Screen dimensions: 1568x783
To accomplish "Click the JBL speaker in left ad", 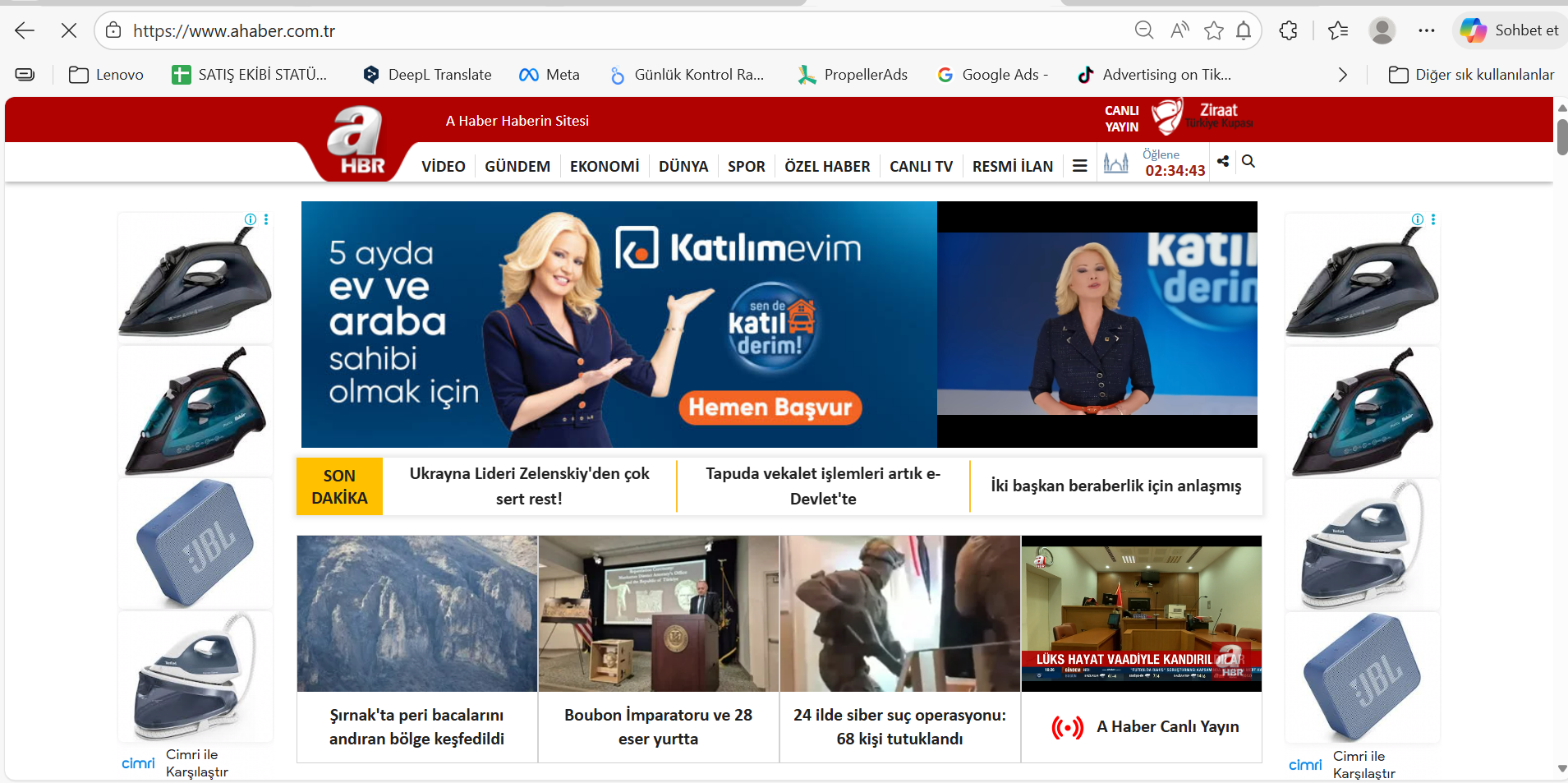I will click(x=195, y=543).
